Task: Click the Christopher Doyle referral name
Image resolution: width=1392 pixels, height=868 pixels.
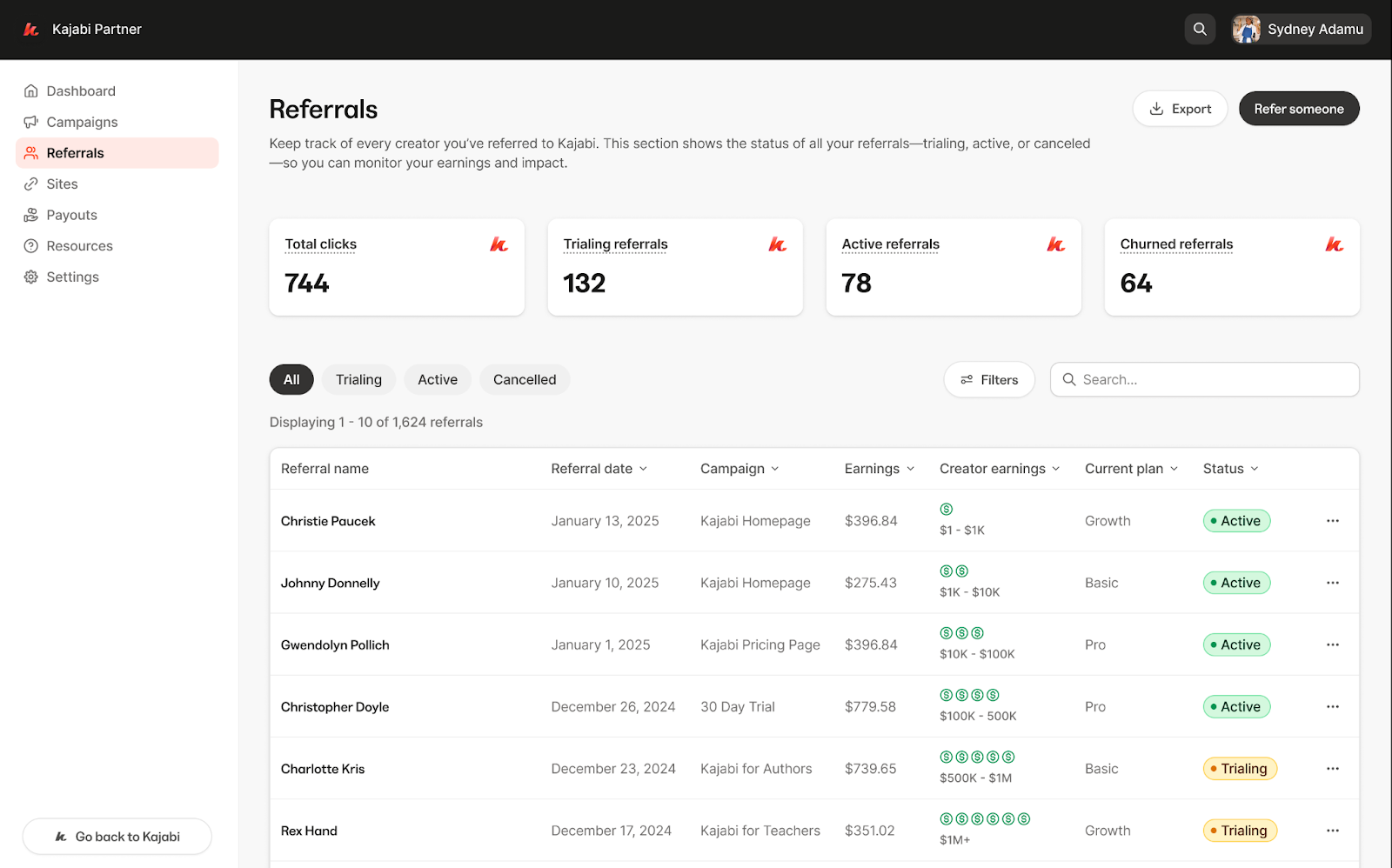Action: (335, 707)
